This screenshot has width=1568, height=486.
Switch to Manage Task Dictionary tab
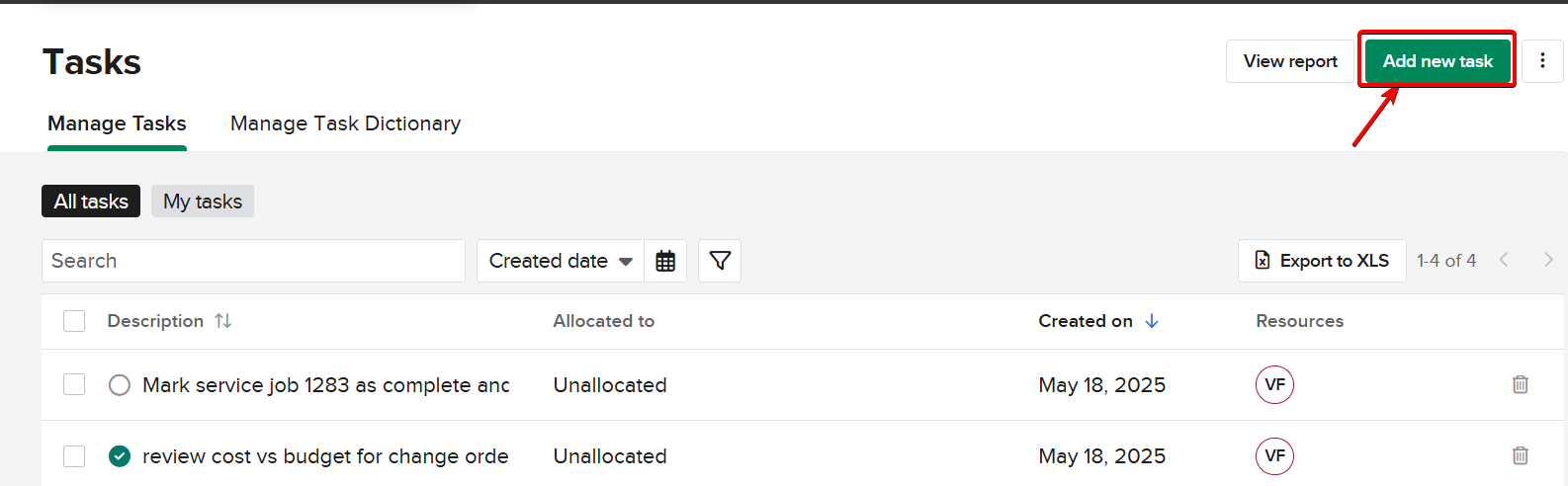pos(345,123)
